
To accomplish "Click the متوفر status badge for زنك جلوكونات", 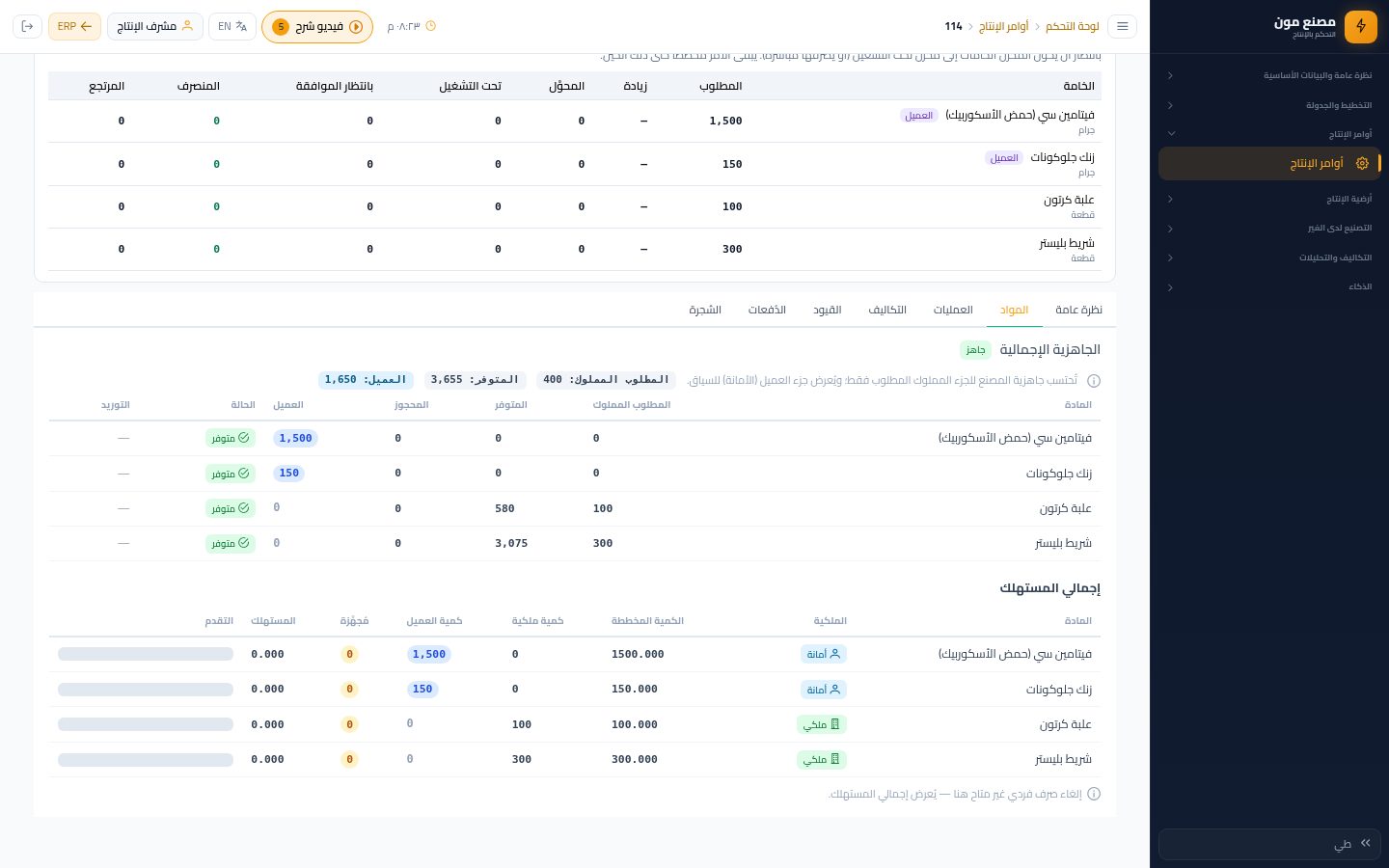I will 231,474.
